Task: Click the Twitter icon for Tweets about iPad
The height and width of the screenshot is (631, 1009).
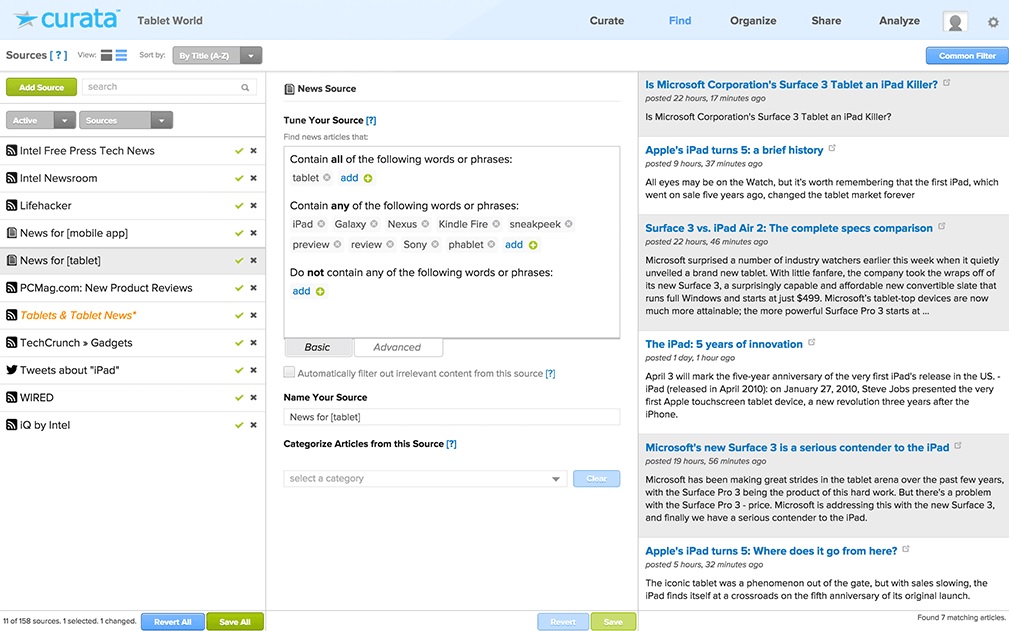Action: coord(12,370)
